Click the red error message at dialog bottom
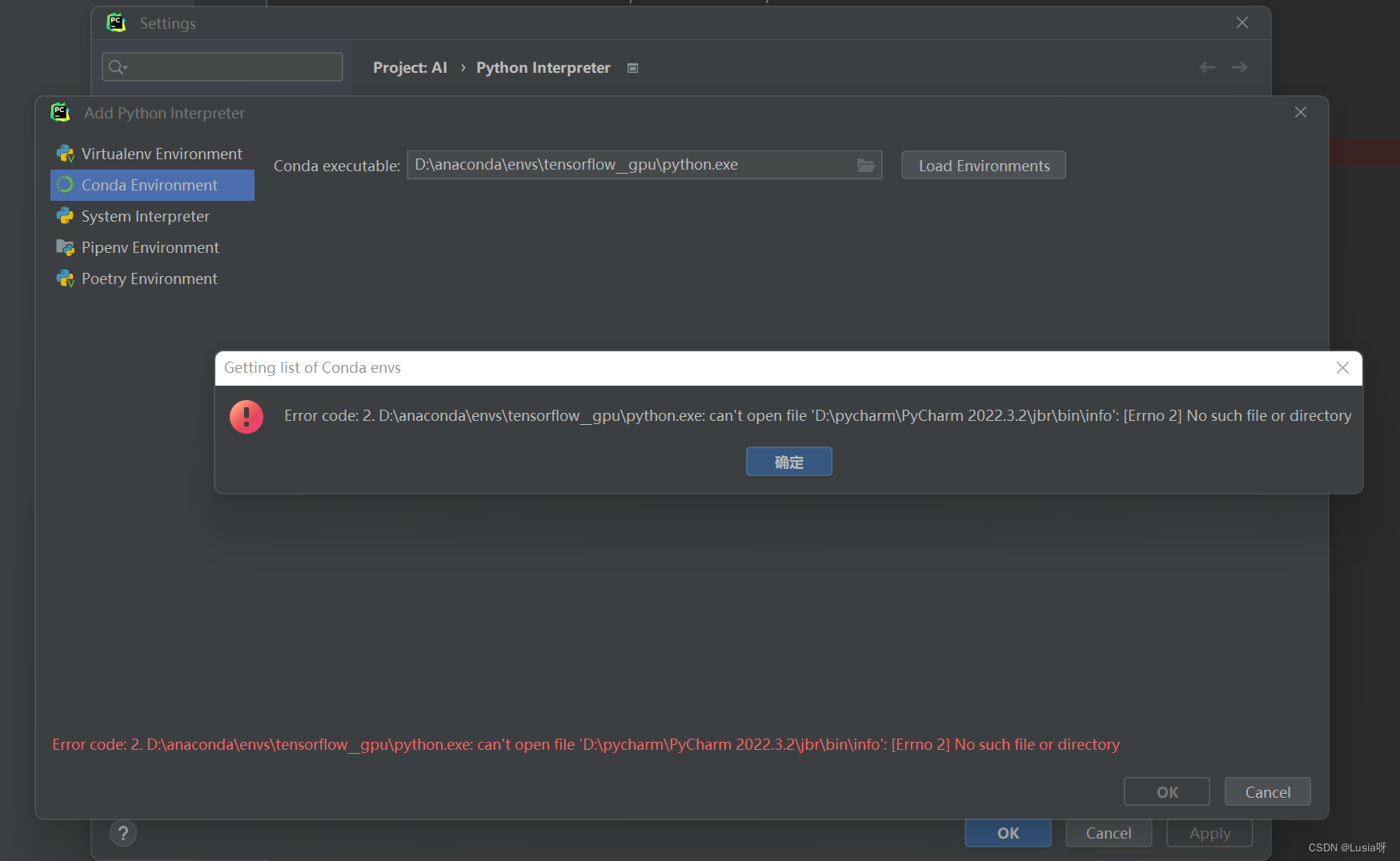Viewport: 1400px width, 861px height. 586,745
